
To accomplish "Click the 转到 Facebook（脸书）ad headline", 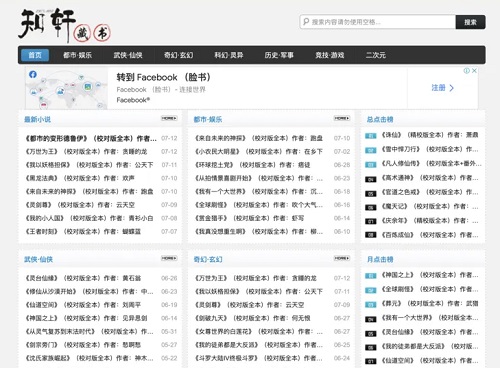I will [163, 77].
